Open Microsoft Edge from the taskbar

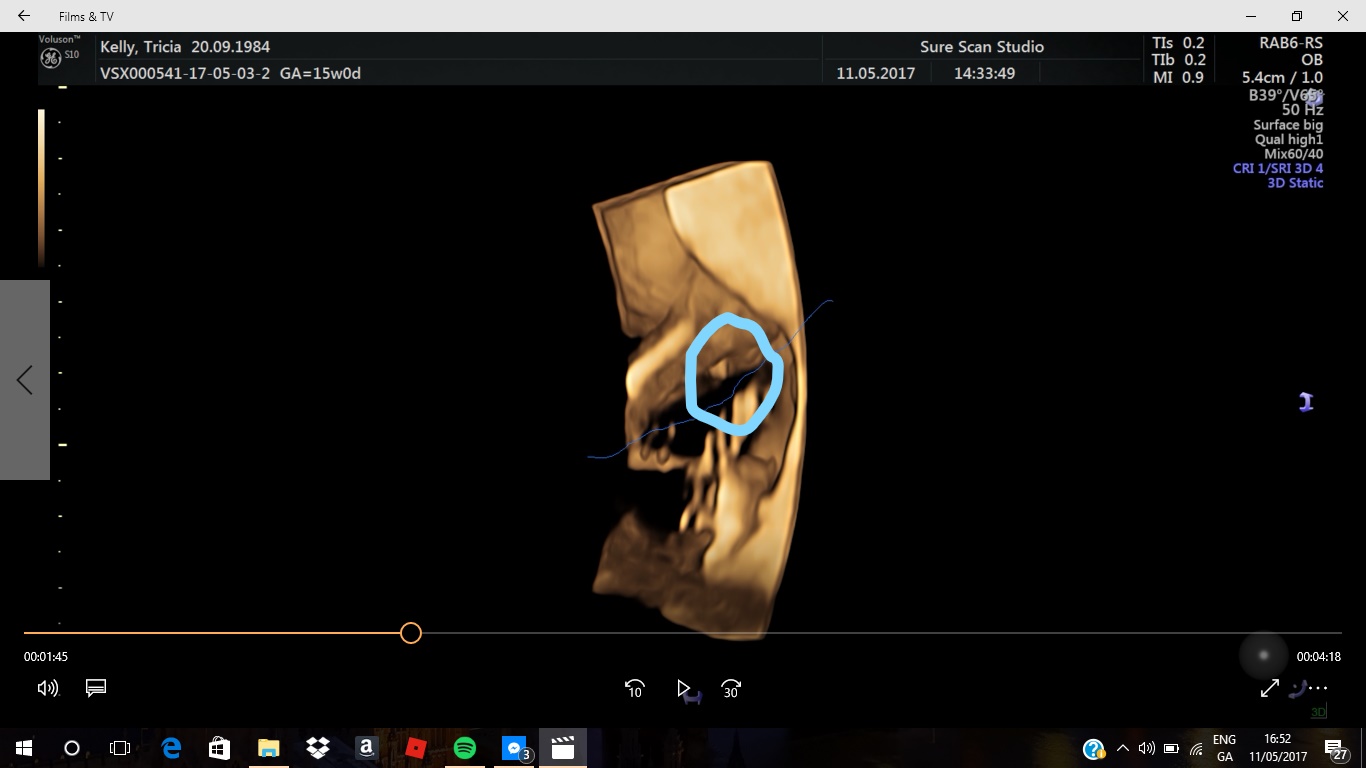click(171, 748)
